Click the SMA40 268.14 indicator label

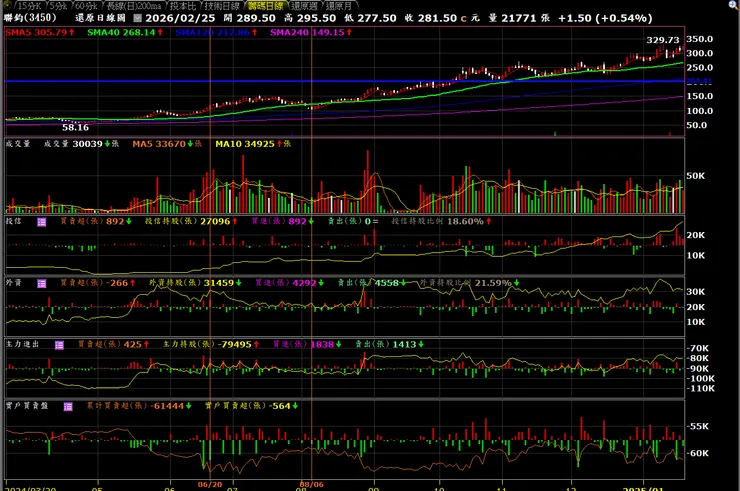[x=125, y=33]
